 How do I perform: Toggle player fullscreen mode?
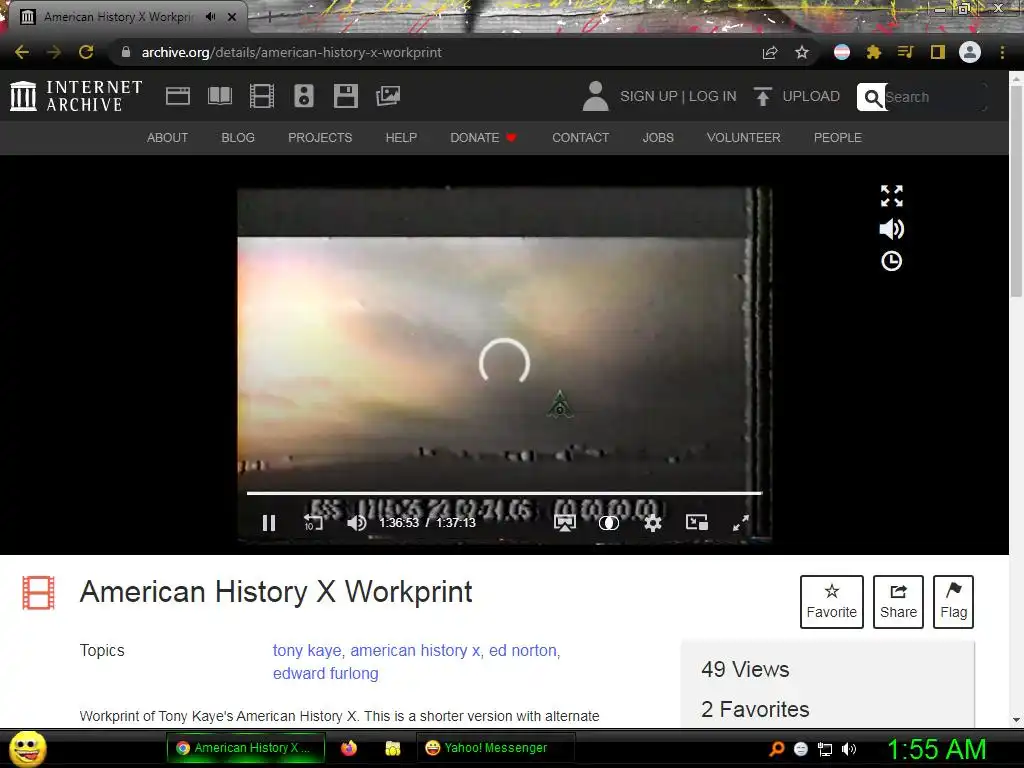(x=741, y=522)
